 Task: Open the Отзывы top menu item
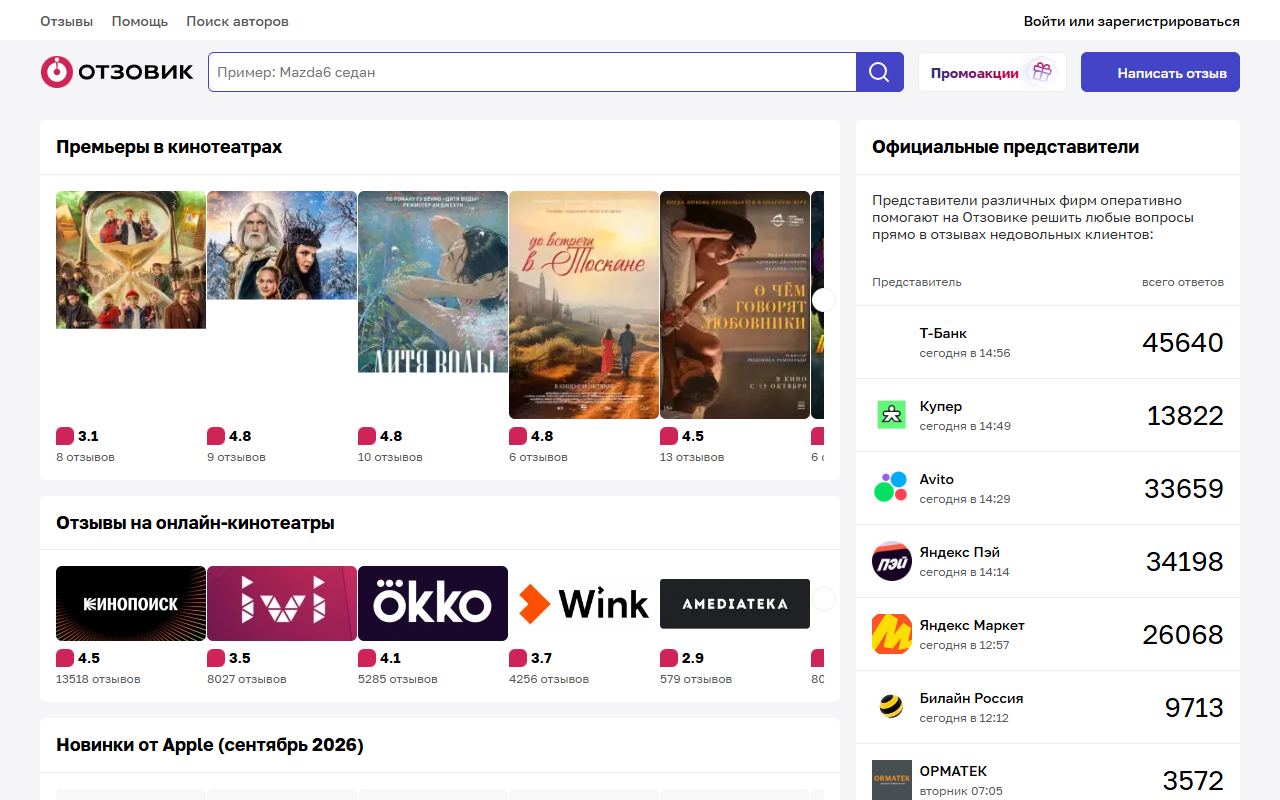[66, 21]
